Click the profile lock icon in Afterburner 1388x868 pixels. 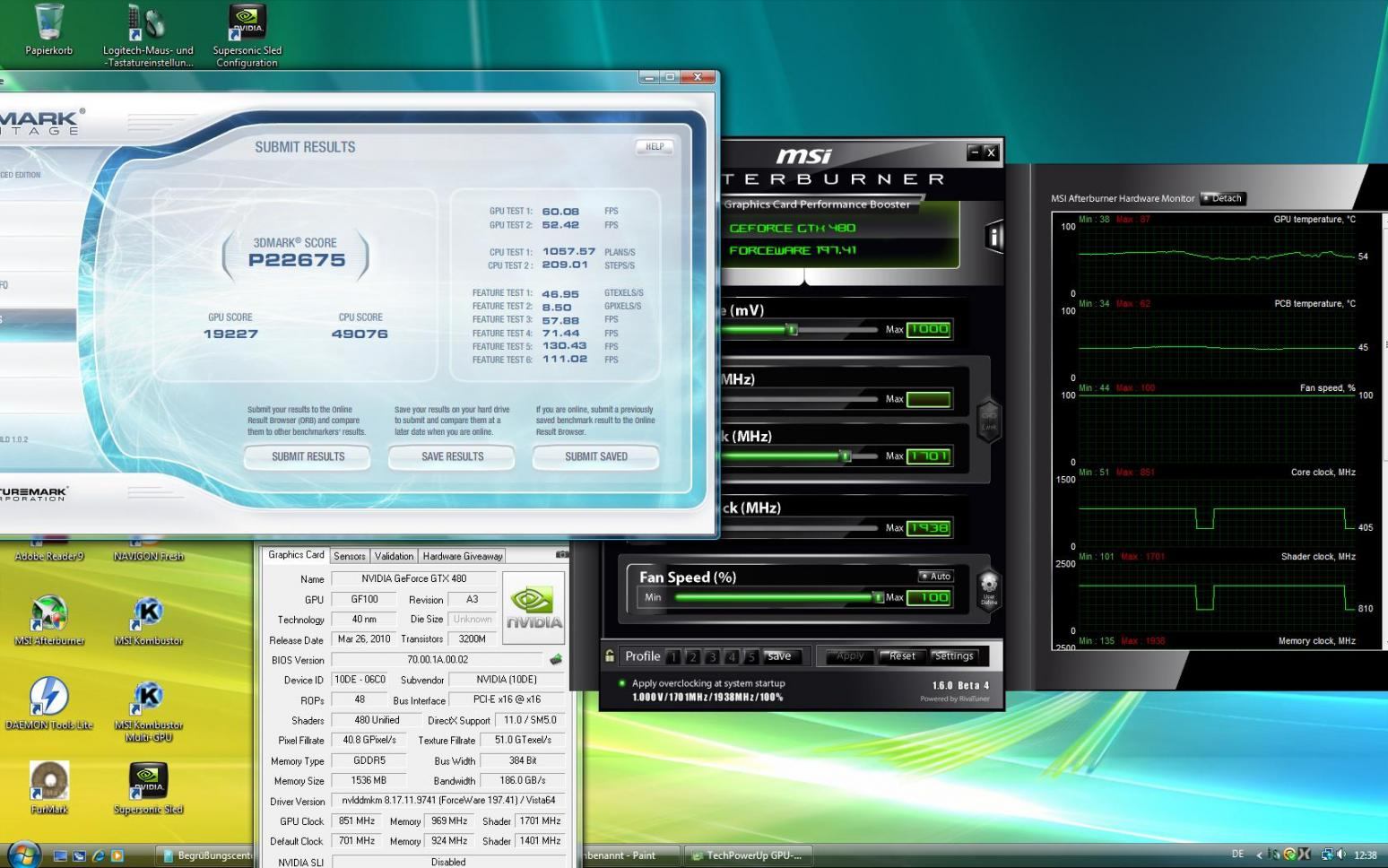[x=610, y=656]
